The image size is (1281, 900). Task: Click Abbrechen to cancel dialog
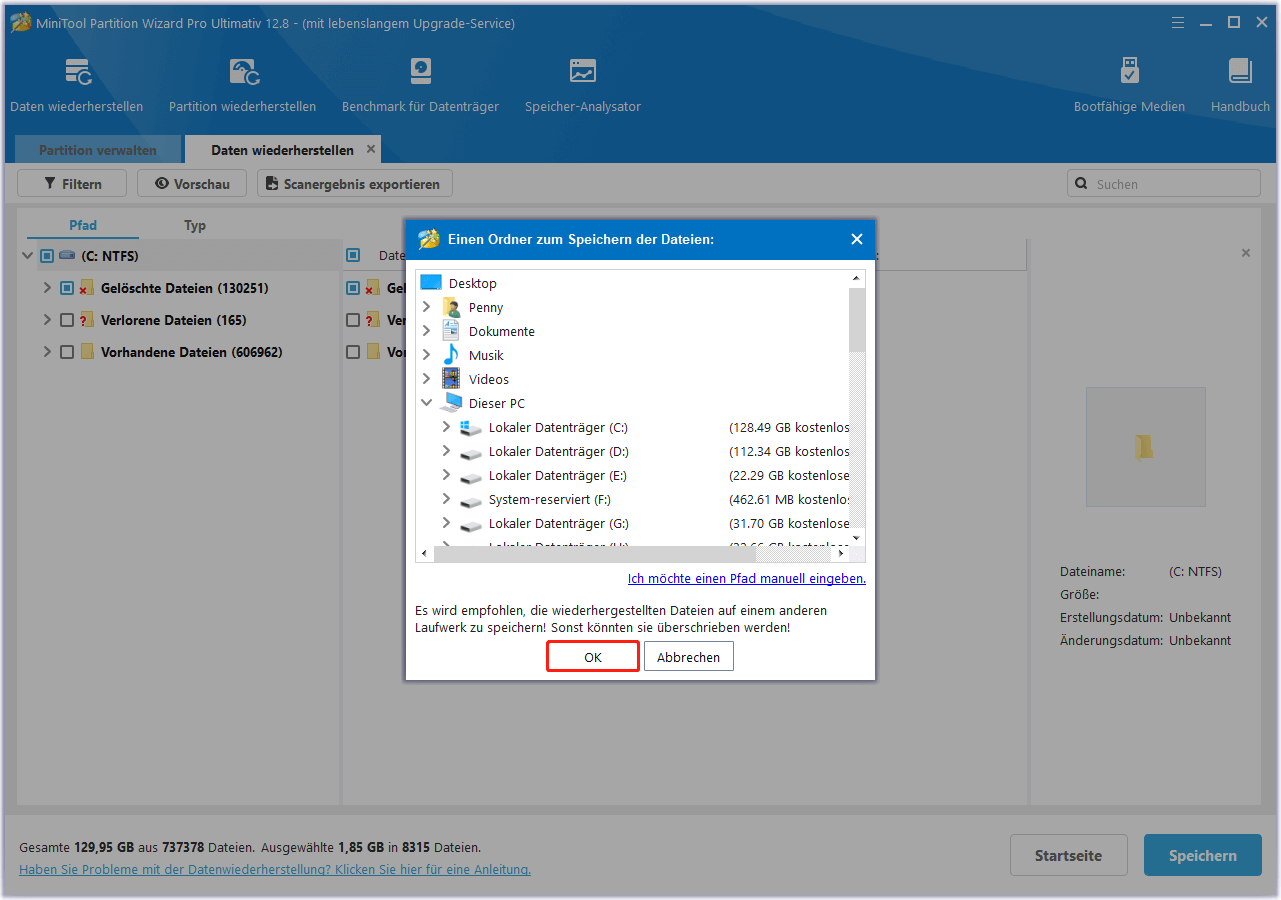pos(688,657)
